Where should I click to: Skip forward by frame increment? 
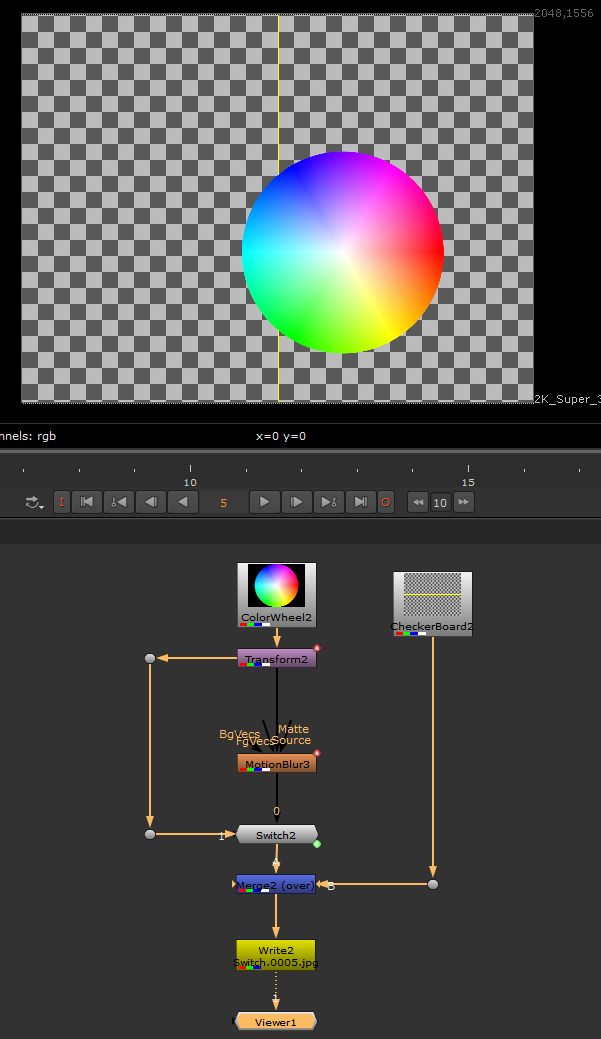click(x=463, y=502)
